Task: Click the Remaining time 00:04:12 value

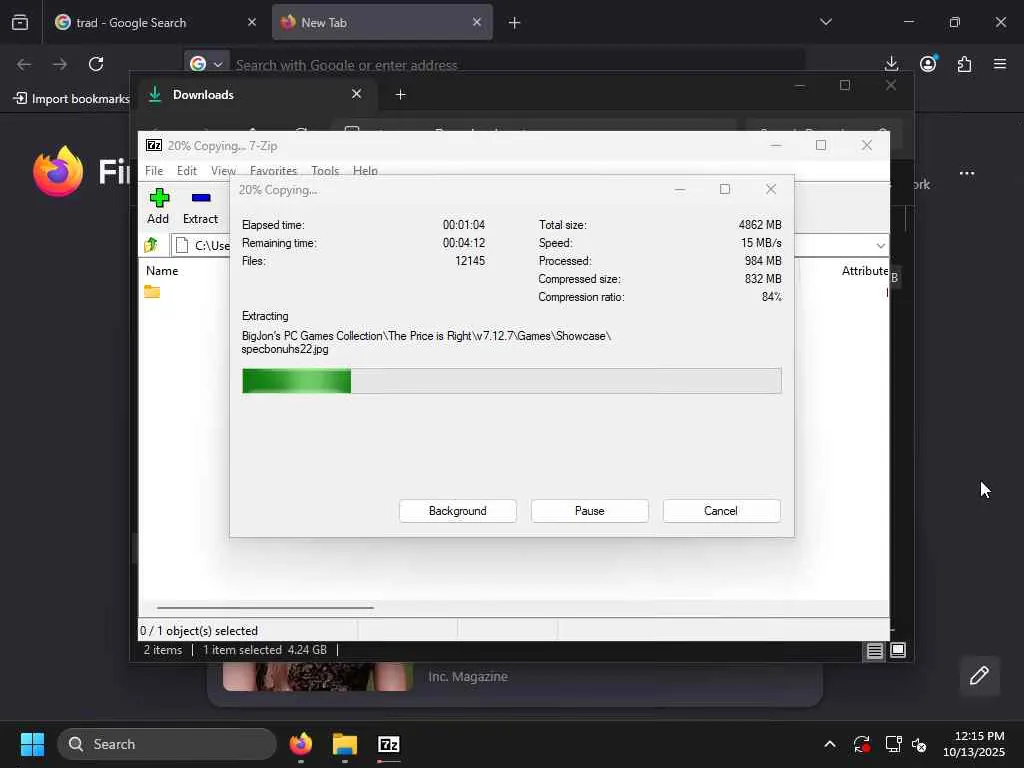Action: pos(464,243)
